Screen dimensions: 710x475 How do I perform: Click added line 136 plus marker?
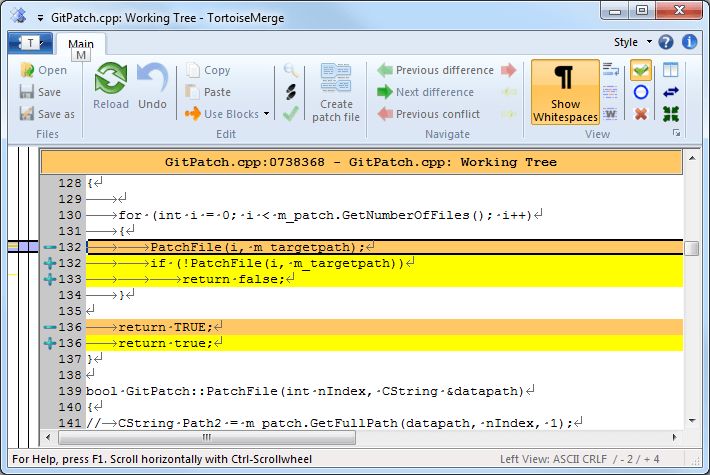49,343
